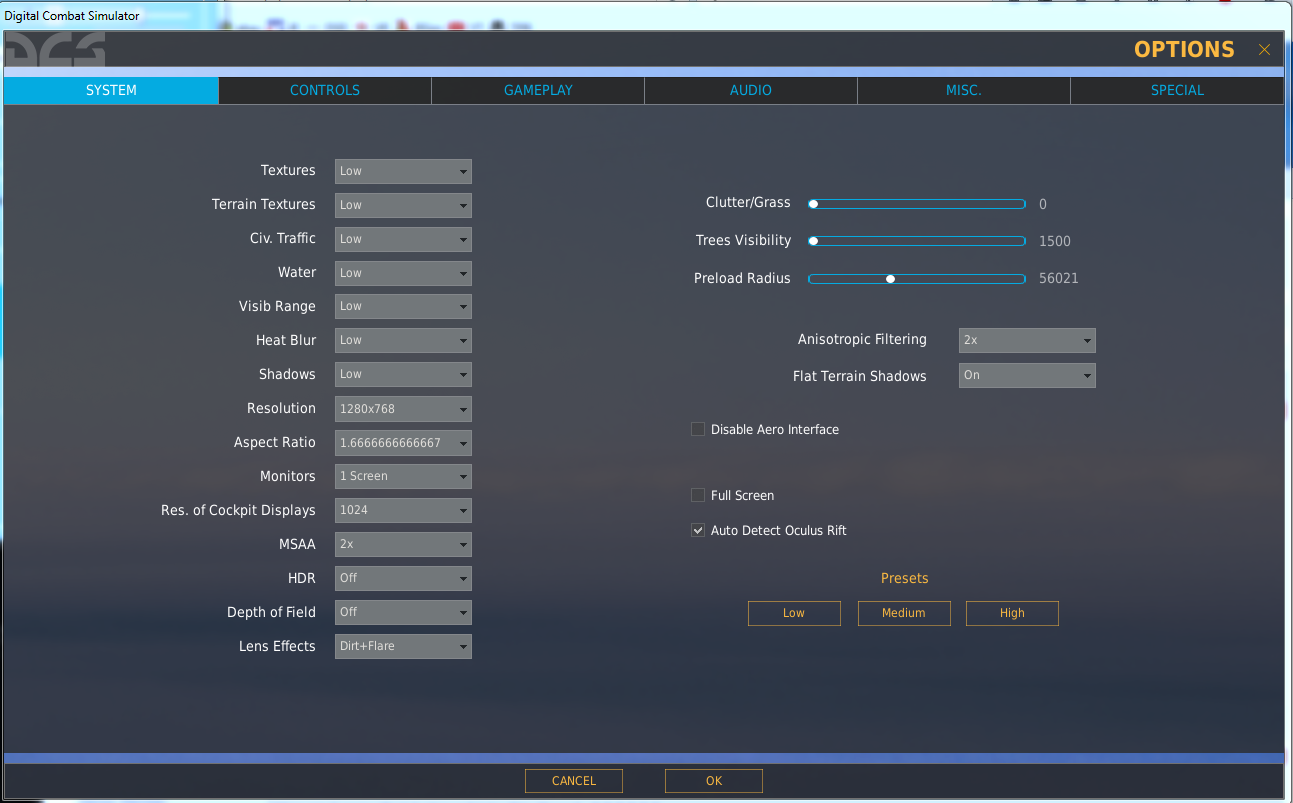Uncheck Auto Detect Oculus Rift
The image size is (1293, 803).
click(698, 530)
